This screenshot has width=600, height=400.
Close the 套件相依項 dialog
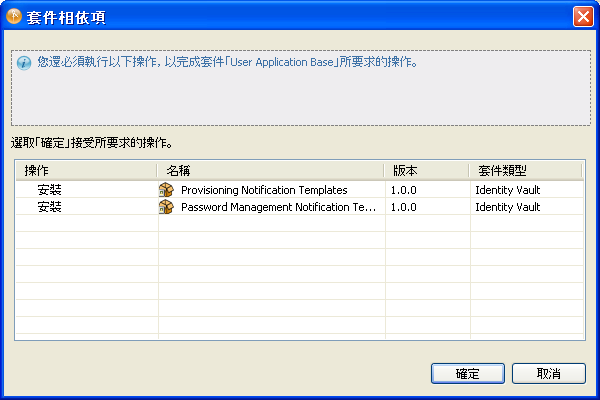click(583, 17)
